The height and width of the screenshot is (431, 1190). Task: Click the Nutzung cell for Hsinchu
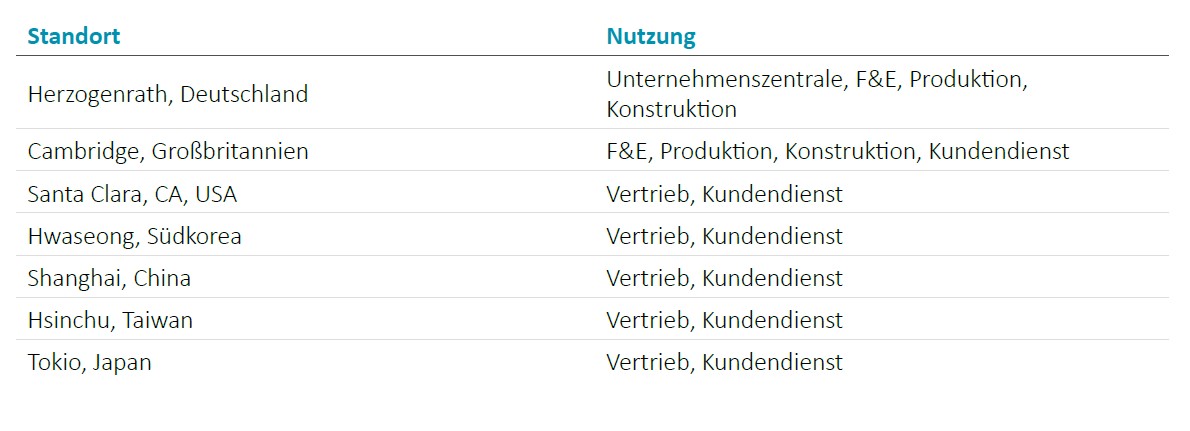[x=724, y=320]
